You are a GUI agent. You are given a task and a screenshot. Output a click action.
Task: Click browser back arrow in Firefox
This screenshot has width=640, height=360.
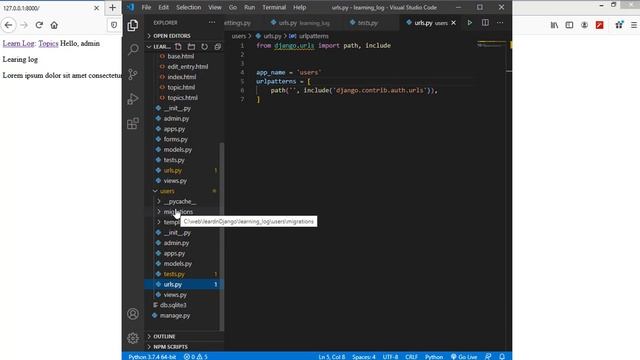pyautogui.click(x=9, y=25)
